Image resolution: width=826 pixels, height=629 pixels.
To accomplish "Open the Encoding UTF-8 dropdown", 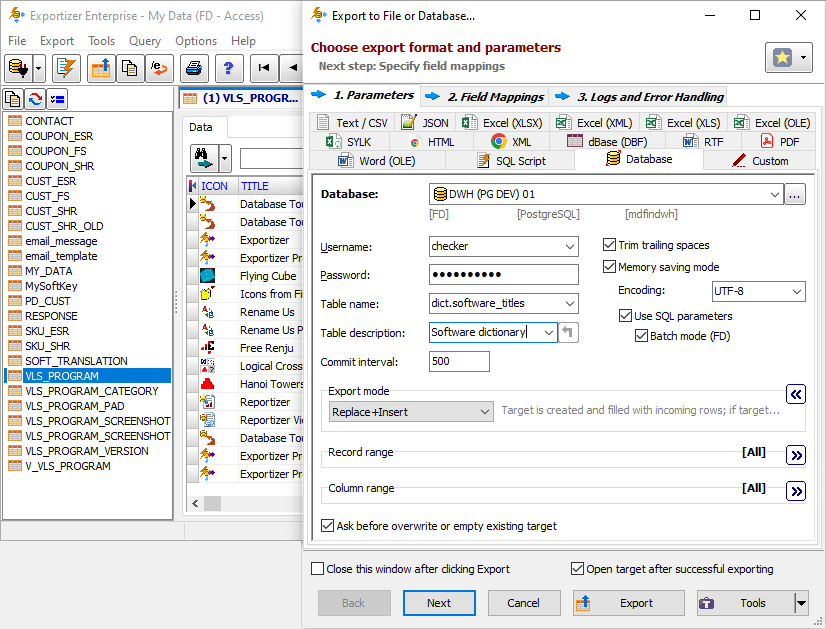I will (x=796, y=291).
